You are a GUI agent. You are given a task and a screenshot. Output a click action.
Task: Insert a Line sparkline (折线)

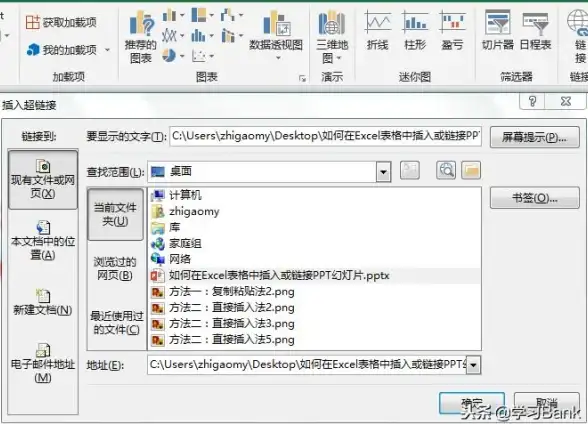pyautogui.click(x=378, y=31)
